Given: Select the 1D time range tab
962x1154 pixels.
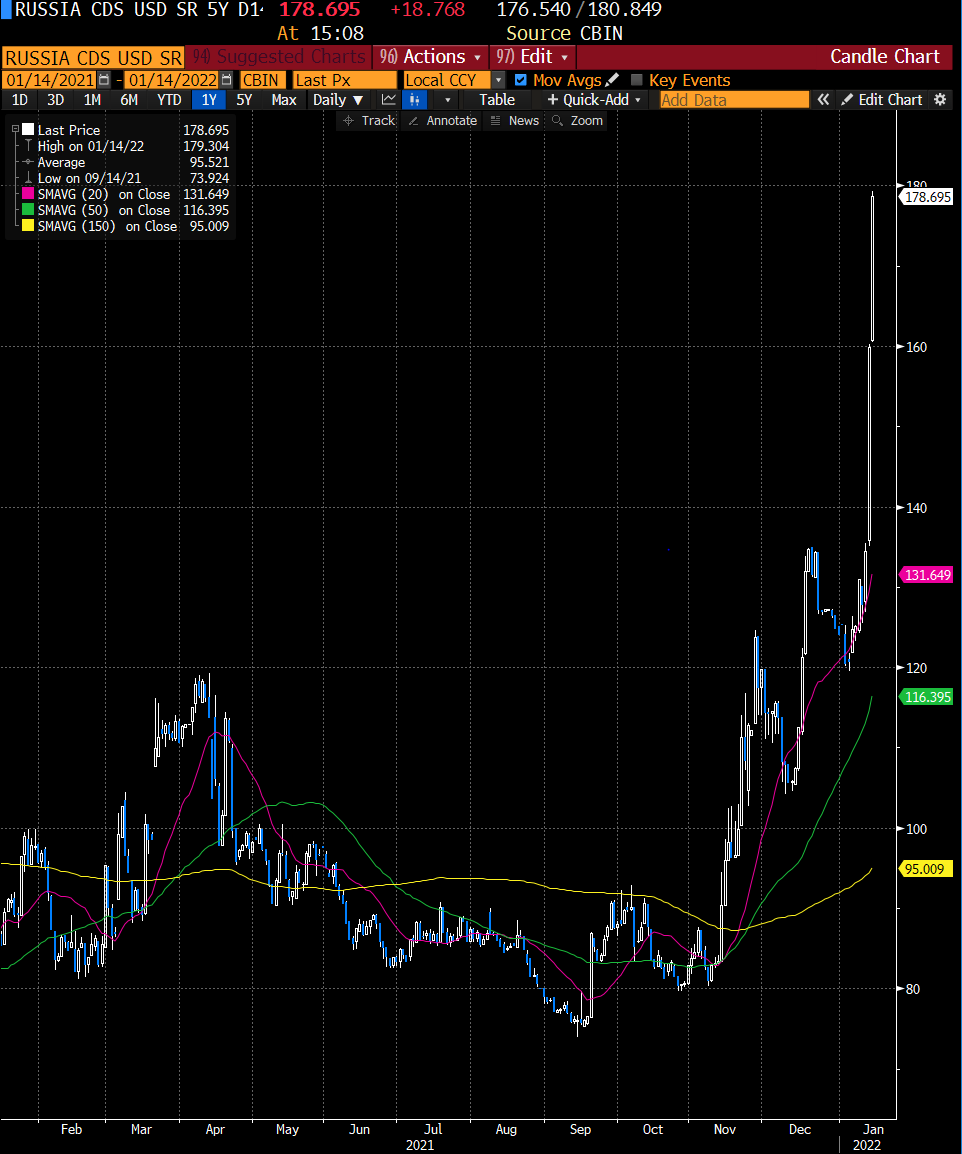Looking at the screenshot, I should (20, 99).
